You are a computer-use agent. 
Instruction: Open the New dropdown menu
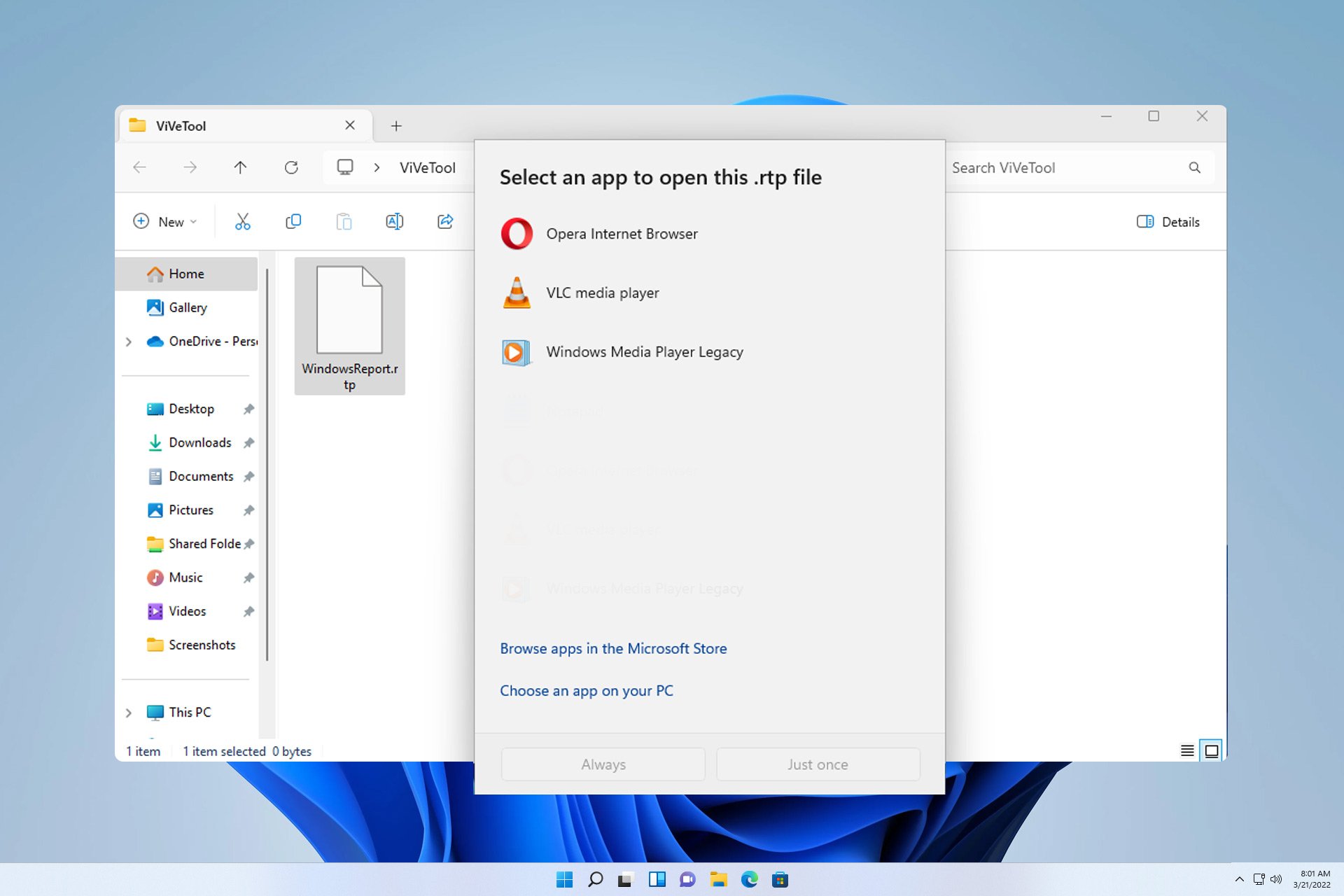(165, 222)
